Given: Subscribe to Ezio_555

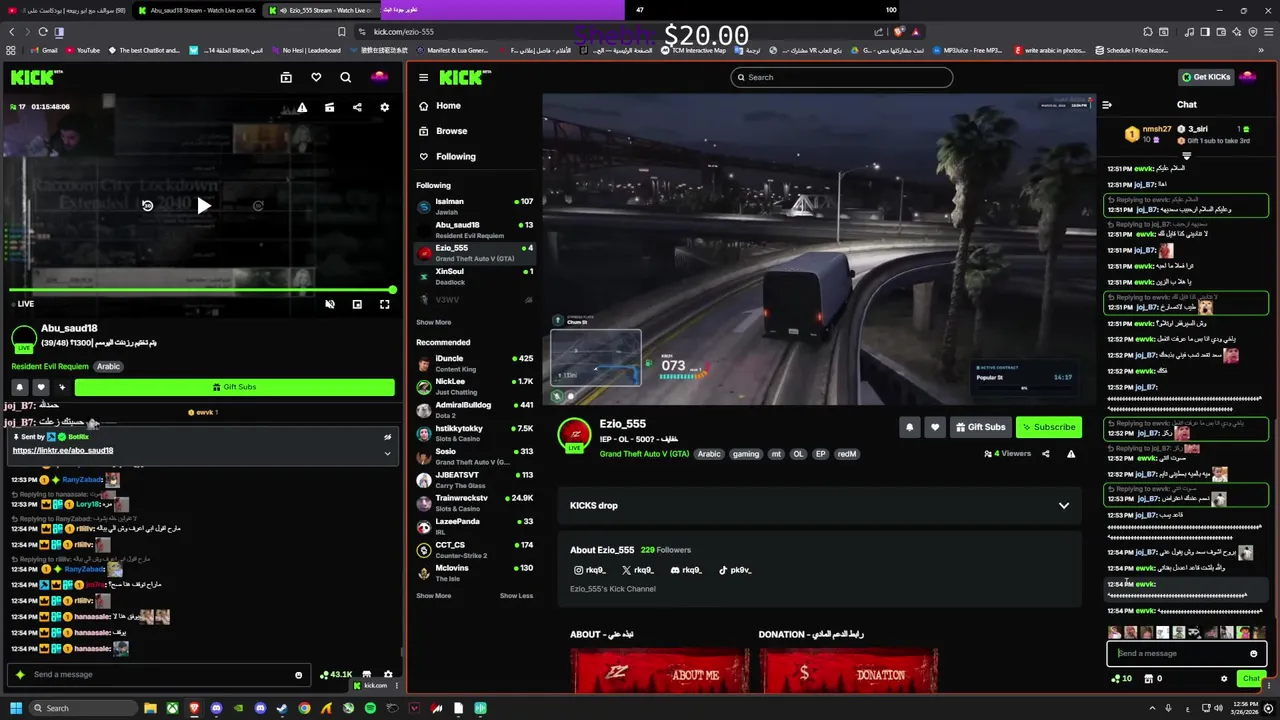Looking at the screenshot, I should coord(1048,428).
